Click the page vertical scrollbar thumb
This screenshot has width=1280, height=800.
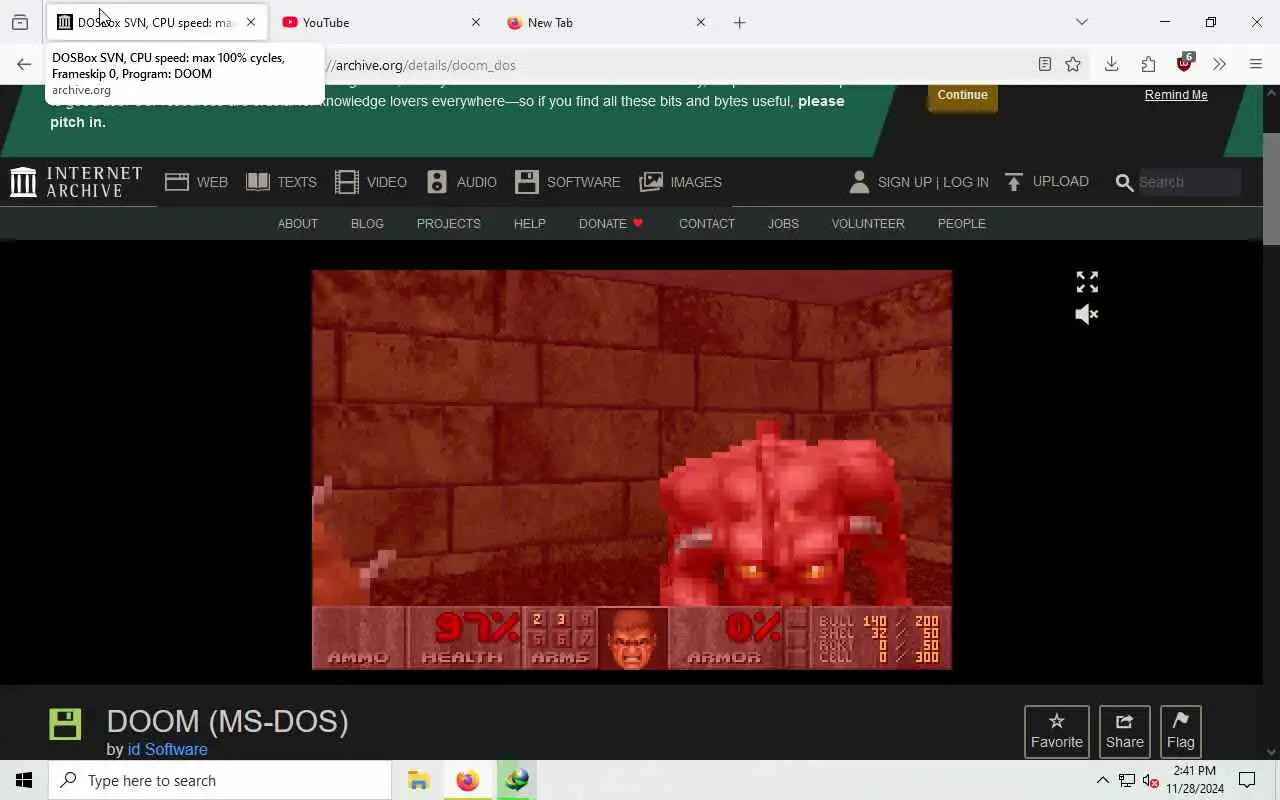[x=1271, y=188]
